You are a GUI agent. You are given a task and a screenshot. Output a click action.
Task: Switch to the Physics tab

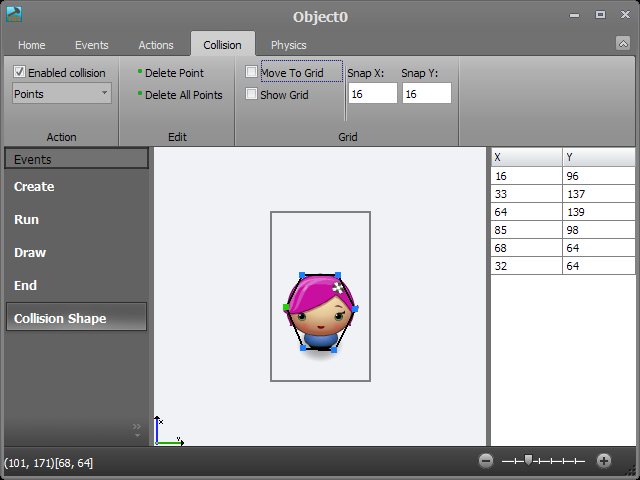tap(288, 45)
